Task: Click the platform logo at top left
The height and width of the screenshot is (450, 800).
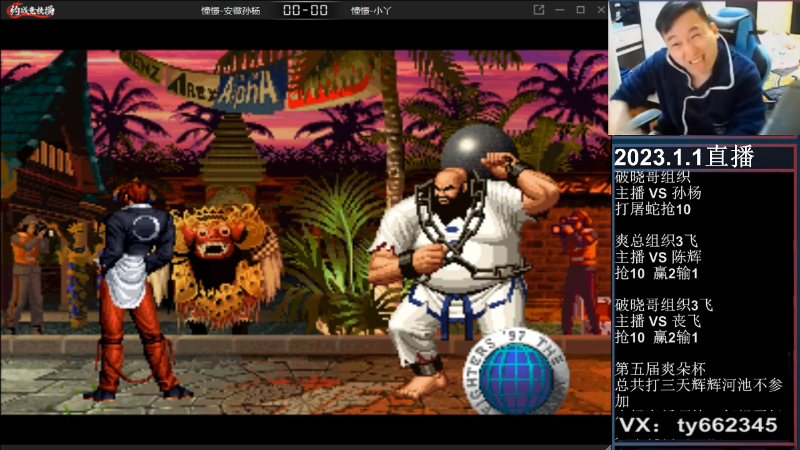Action: (31, 10)
